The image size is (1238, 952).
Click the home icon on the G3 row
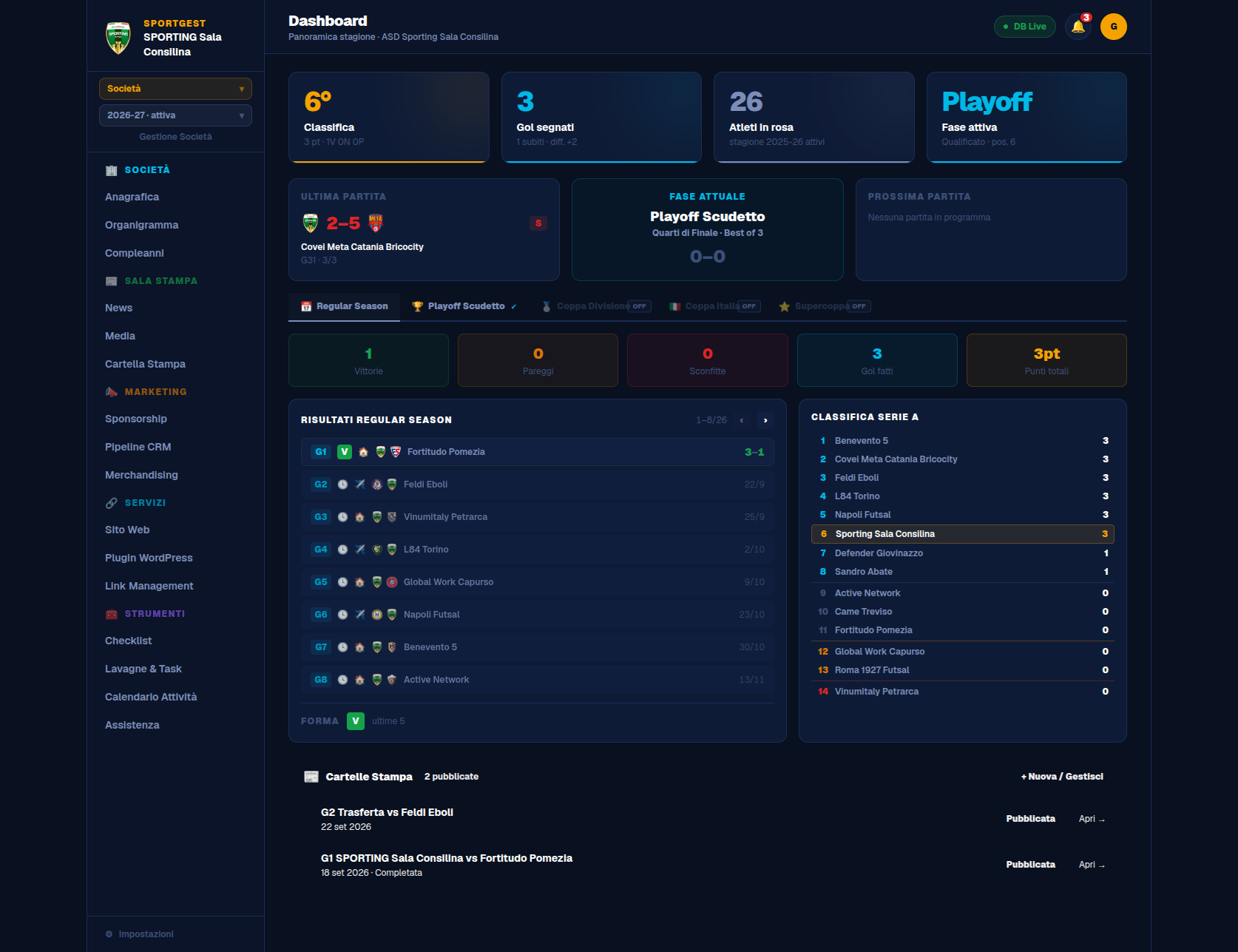click(x=359, y=517)
